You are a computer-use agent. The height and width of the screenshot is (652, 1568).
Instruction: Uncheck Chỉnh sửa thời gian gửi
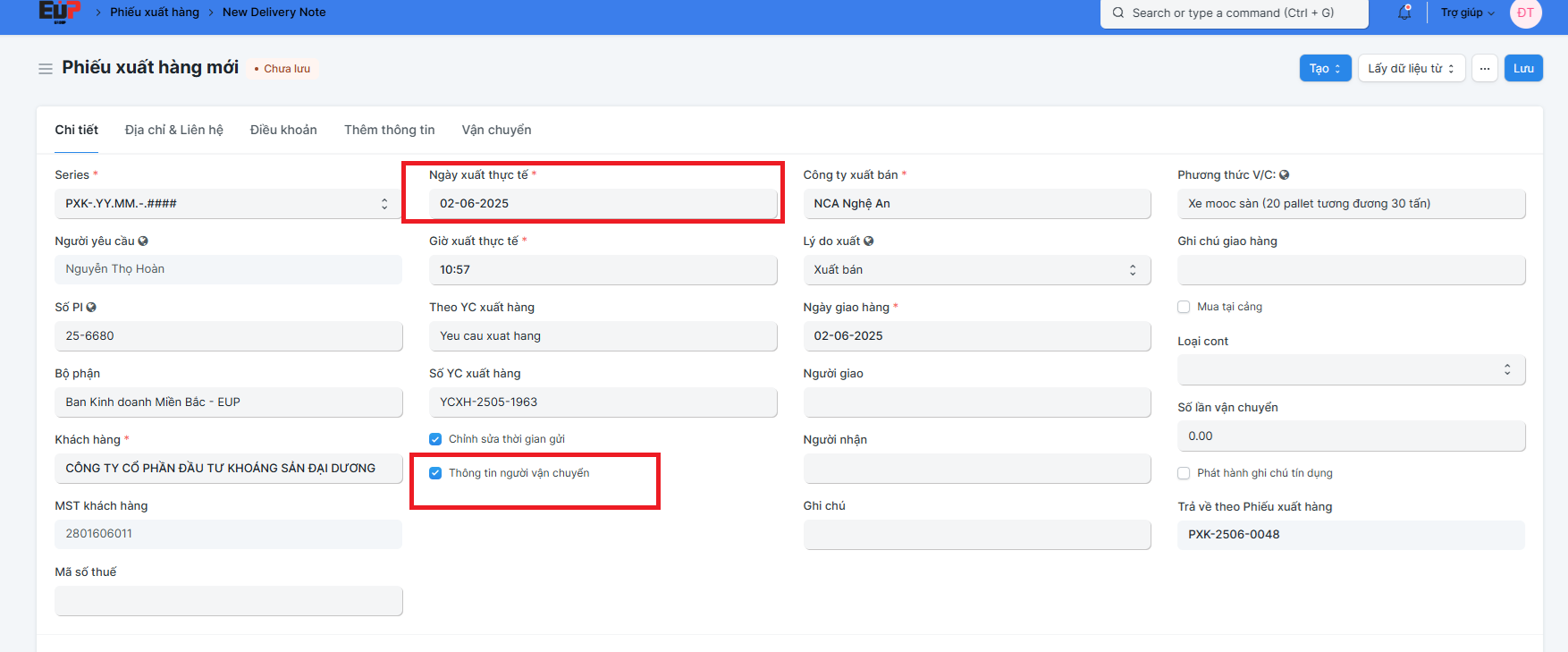pos(435,439)
